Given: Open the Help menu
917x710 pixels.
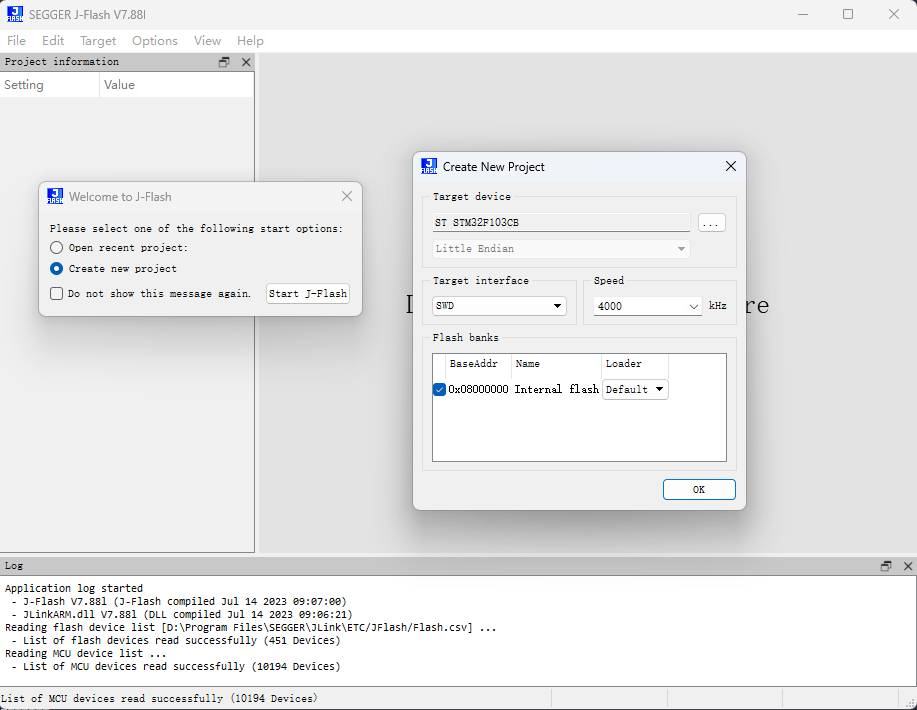Looking at the screenshot, I should 250,41.
